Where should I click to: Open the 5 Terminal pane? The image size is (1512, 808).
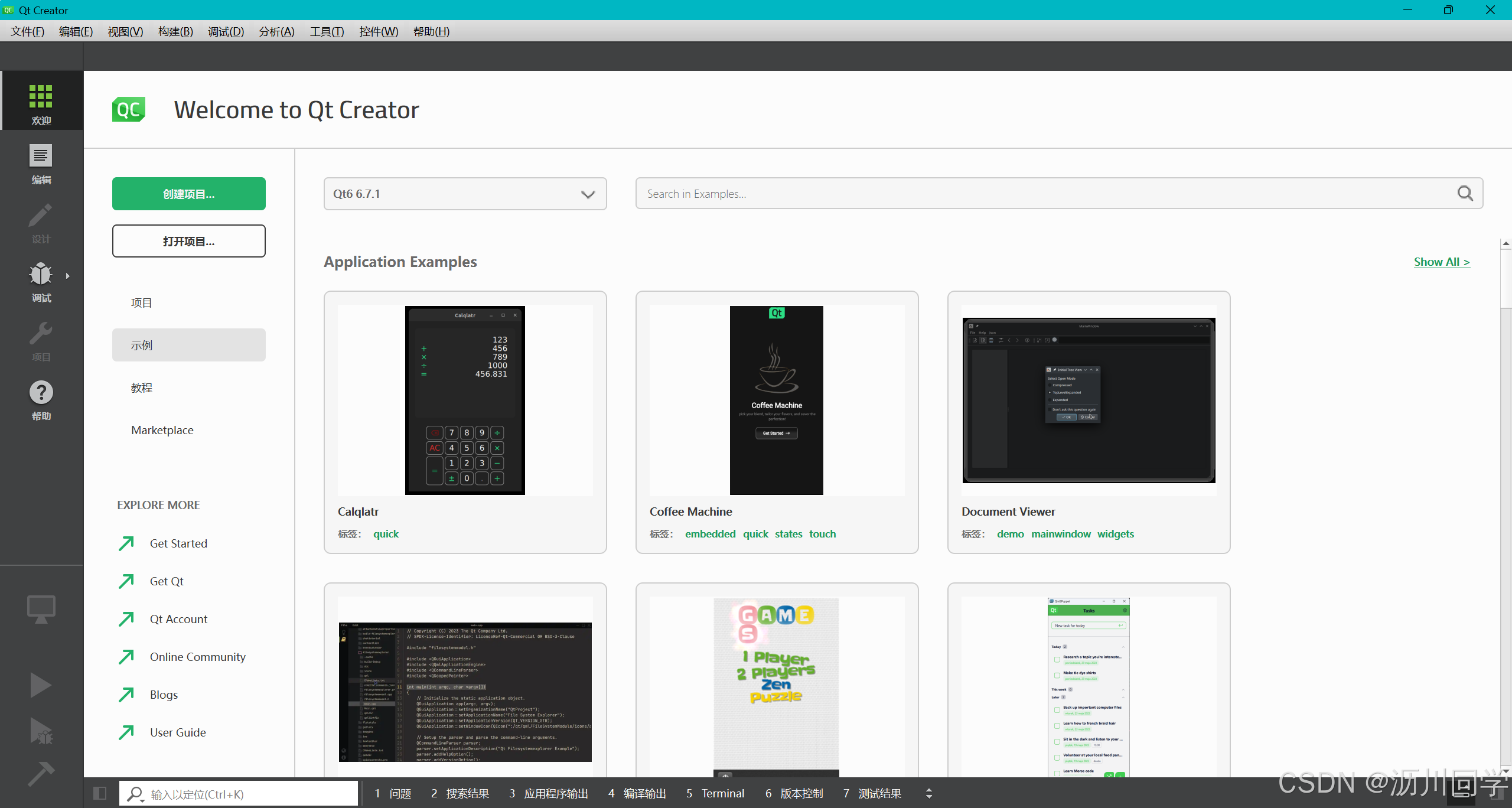pos(715,793)
